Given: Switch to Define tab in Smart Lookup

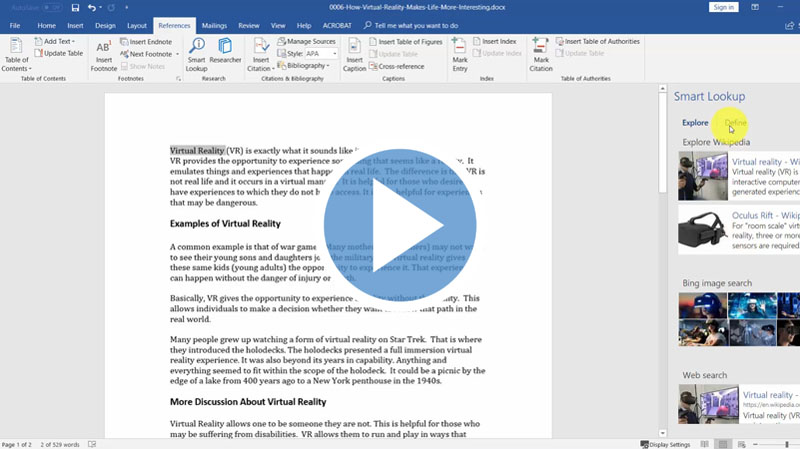Looking at the screenshot, I should 735,123.
